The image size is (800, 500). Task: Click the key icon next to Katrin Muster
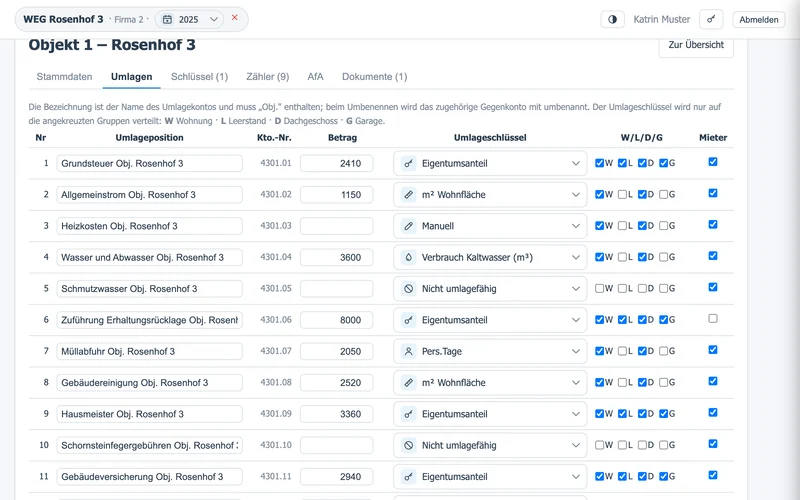[711, 19]
